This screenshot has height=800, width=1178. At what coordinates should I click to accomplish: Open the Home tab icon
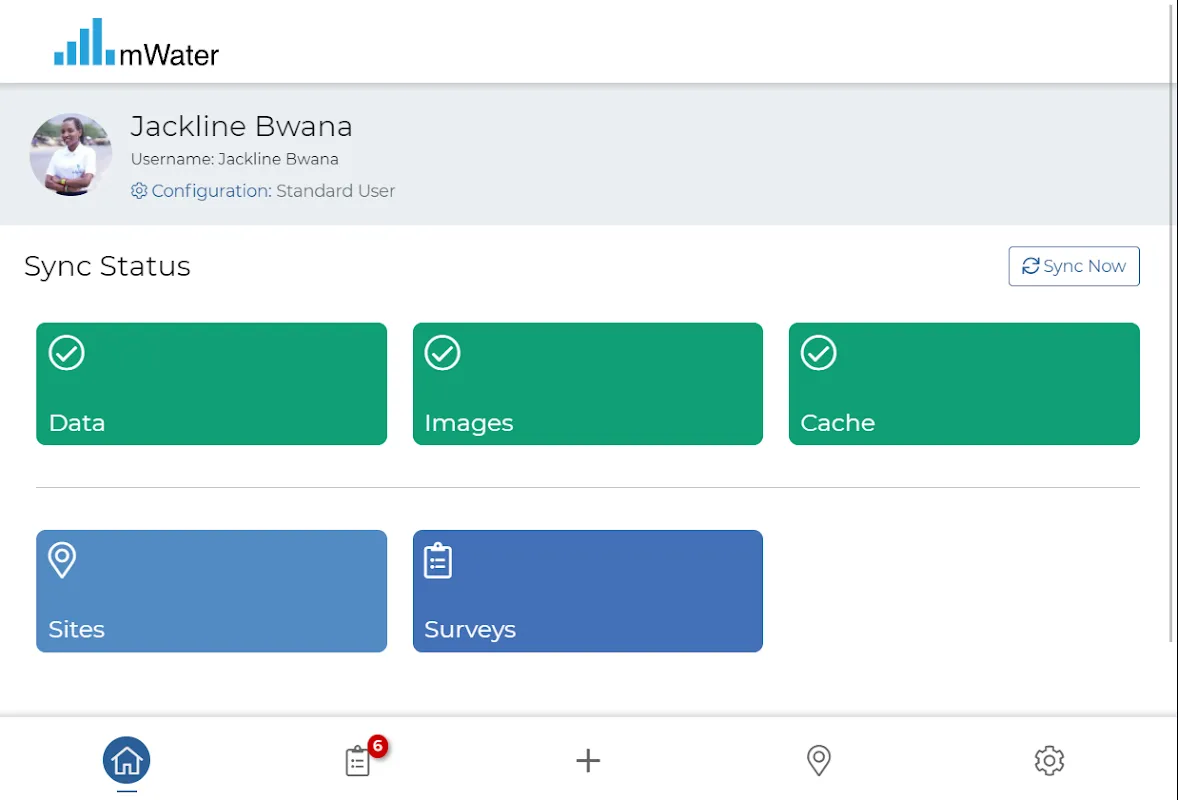[x=126, y=761]
